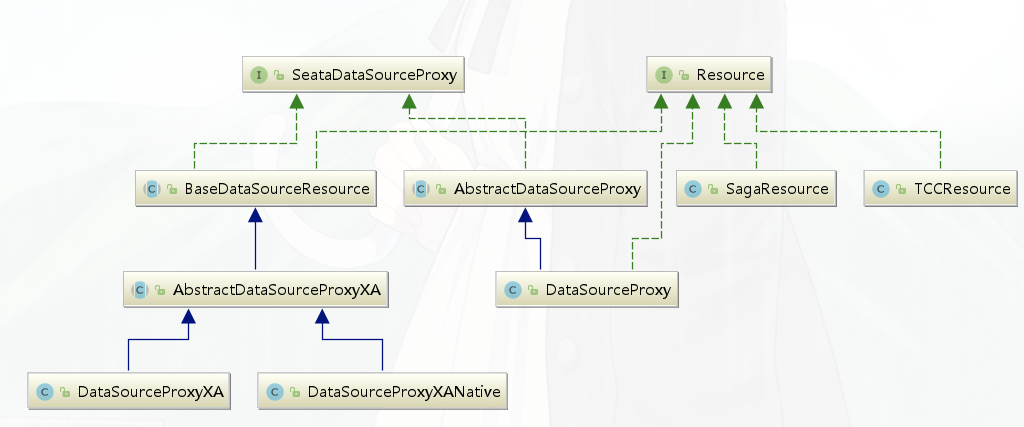
Task: Click lock icon next to AbstractDataSourceProxy text
Action: tap(441, 190)
